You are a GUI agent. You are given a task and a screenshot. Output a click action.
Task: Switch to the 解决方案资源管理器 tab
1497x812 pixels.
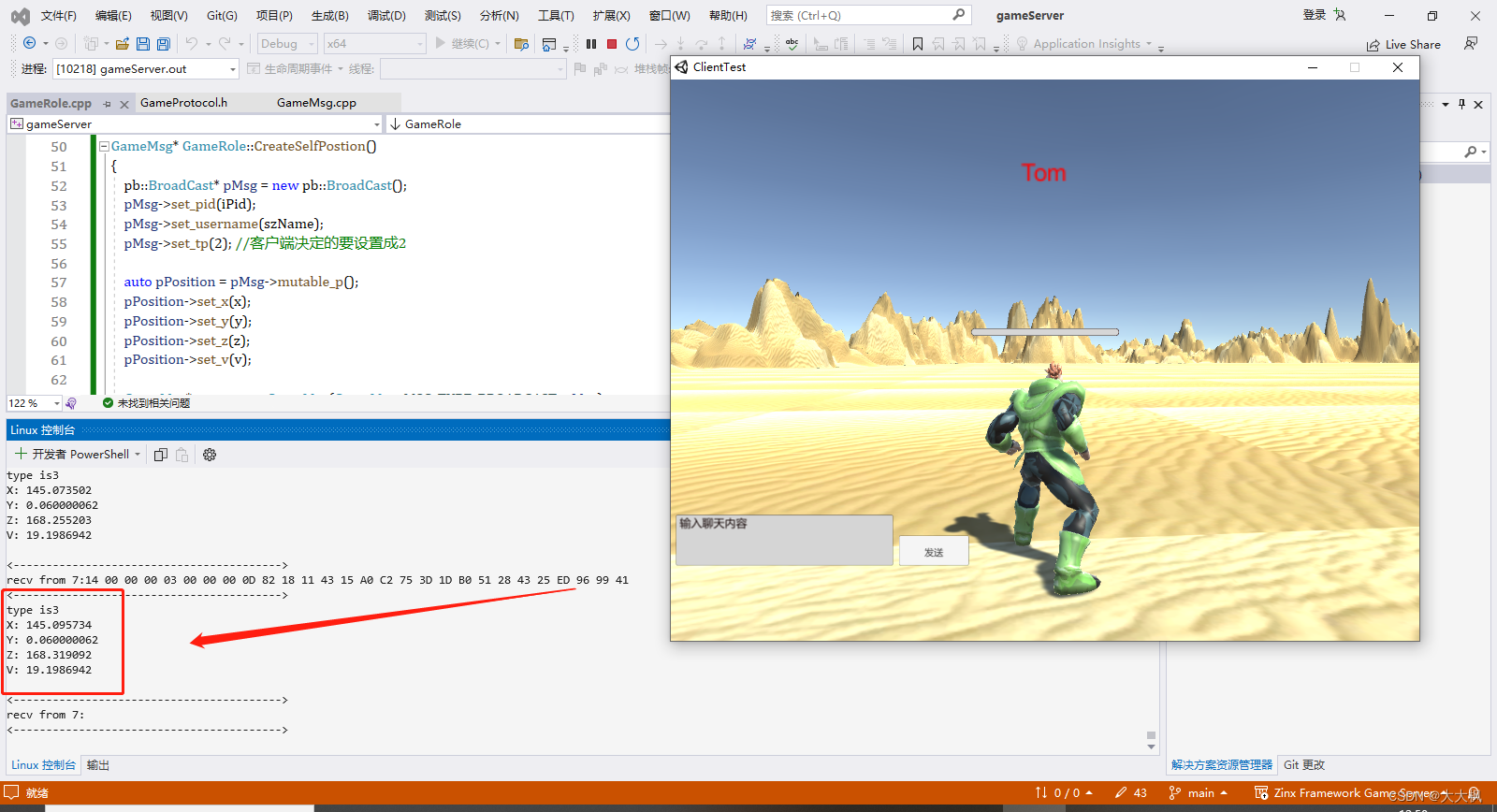[1222, 765]
